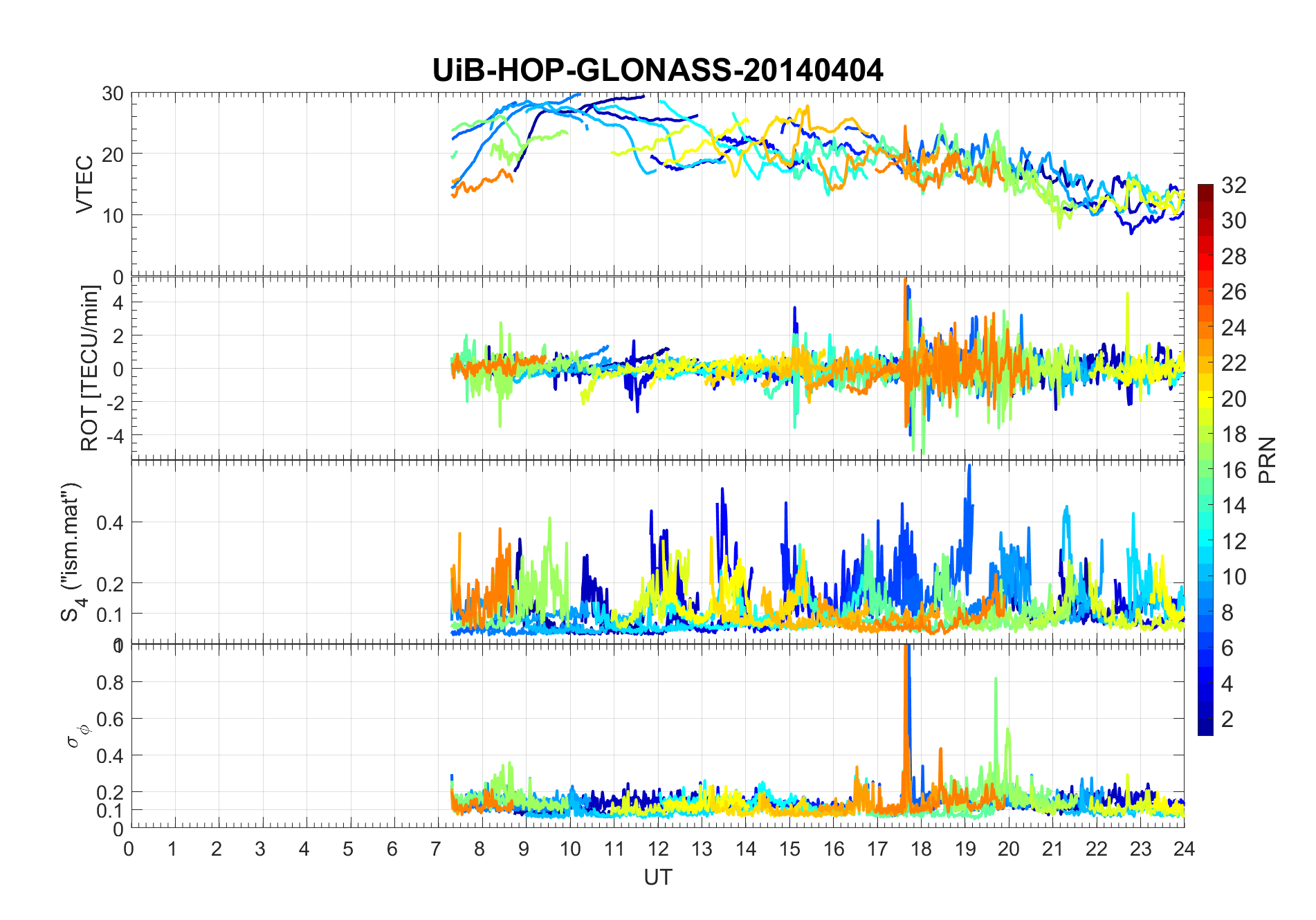
Task: Click VTEC y-axis tick 10
Action: pyautogui.click(x=113, y=216)
